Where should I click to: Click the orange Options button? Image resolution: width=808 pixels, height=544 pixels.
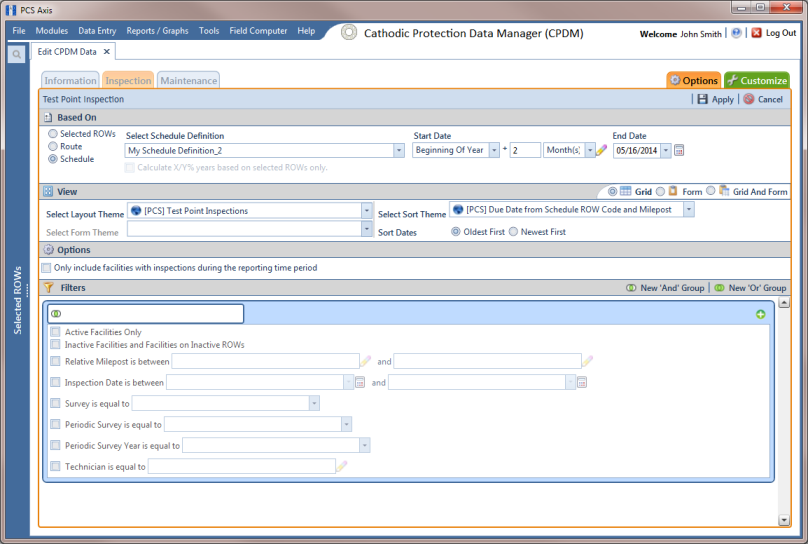pos(694,80)
